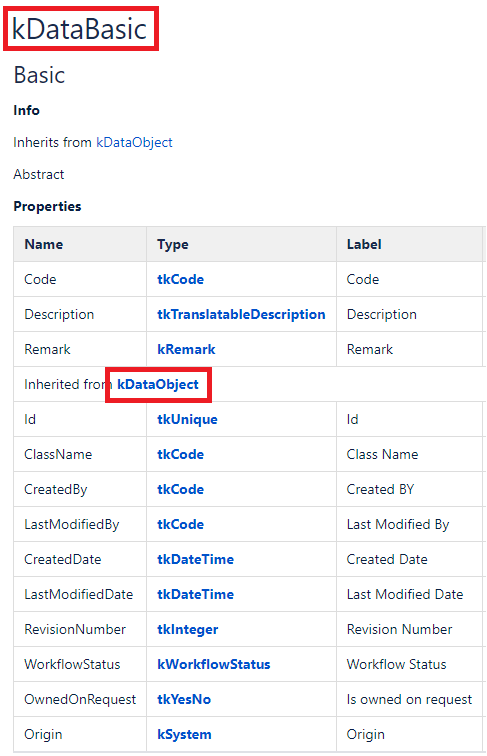The image size is (487, 756).
Task: Open the kSystem type link
Action: coord(184,735)
